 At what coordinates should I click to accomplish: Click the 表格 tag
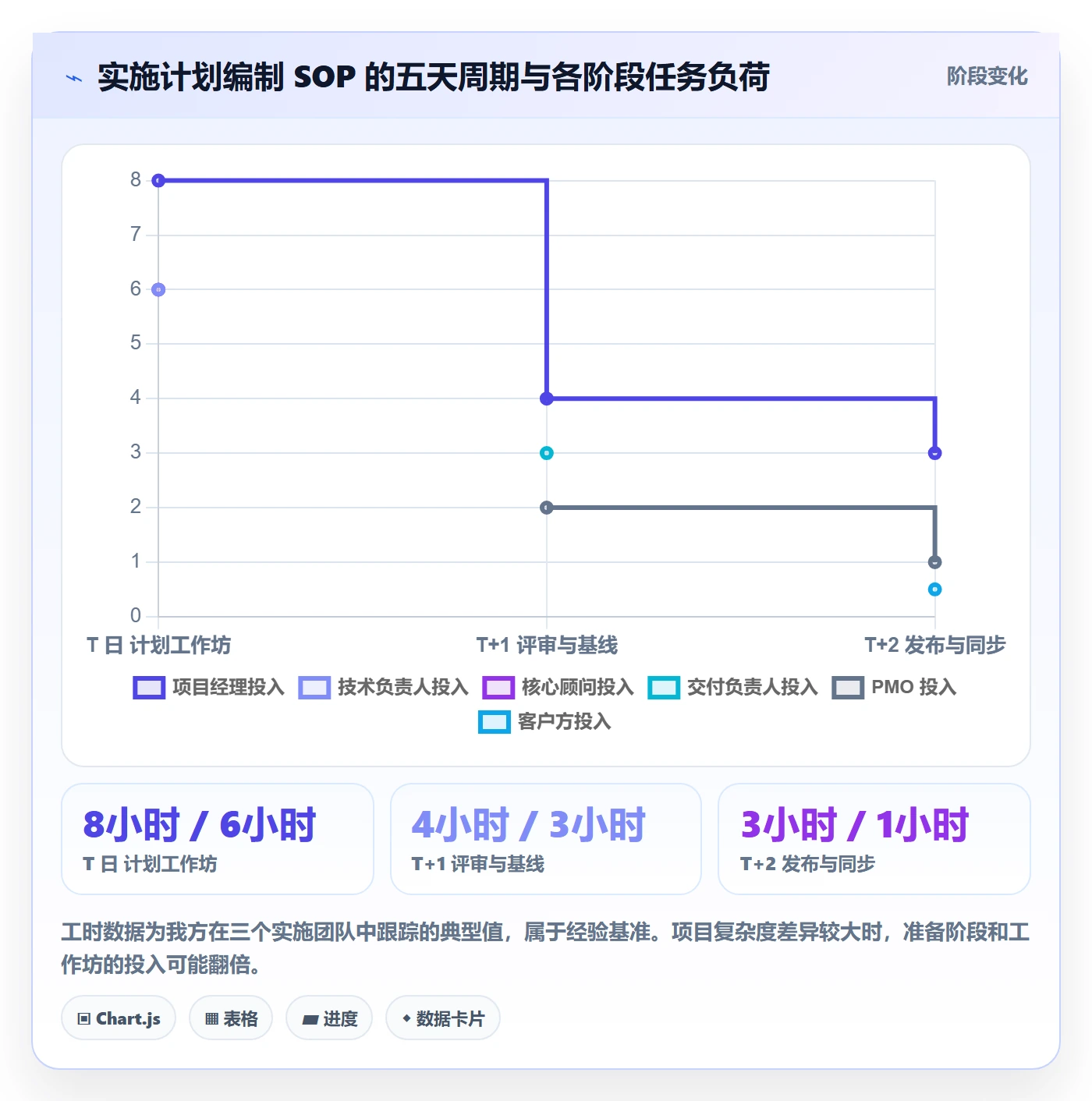tap(231, 1018)
